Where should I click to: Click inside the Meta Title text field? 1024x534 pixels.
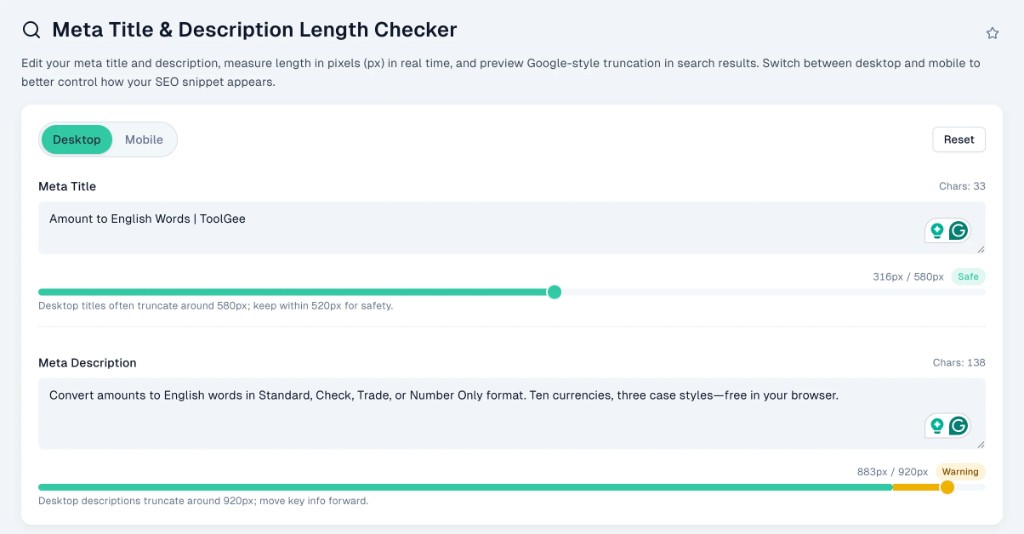pyautogui.click(x=511, y=228)
